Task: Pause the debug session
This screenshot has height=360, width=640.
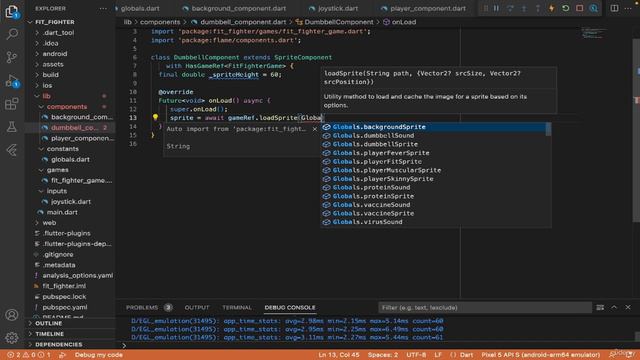Action: [x=496, y=8]
